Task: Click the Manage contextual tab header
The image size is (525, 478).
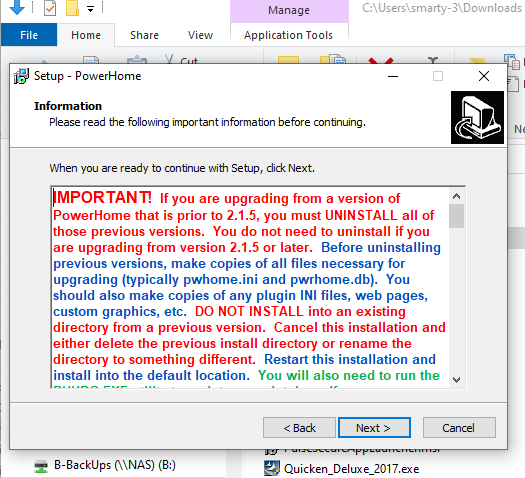Action: click(x=289, y=10)
